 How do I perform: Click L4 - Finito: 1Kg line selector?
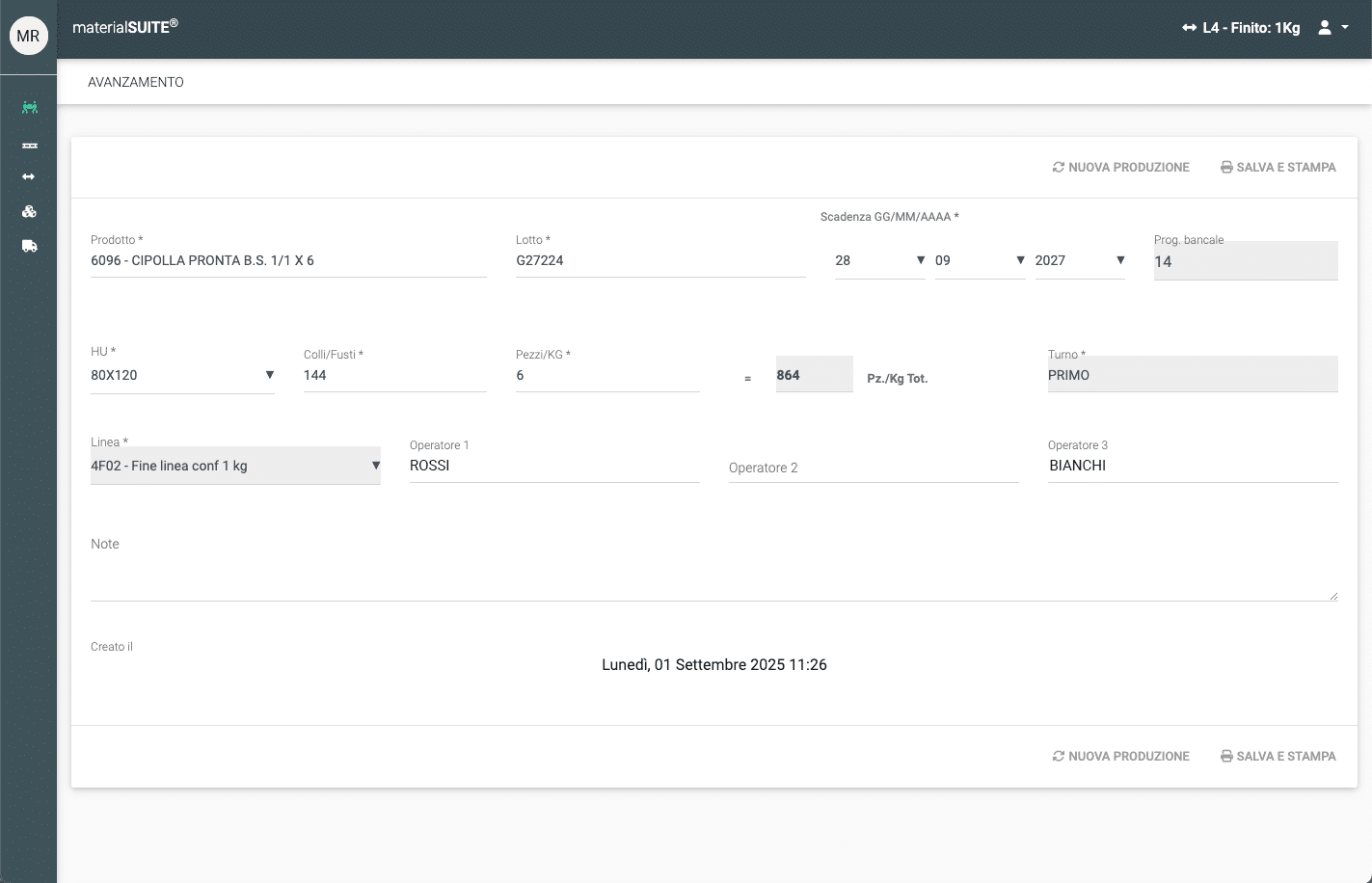click(1241, 28)
